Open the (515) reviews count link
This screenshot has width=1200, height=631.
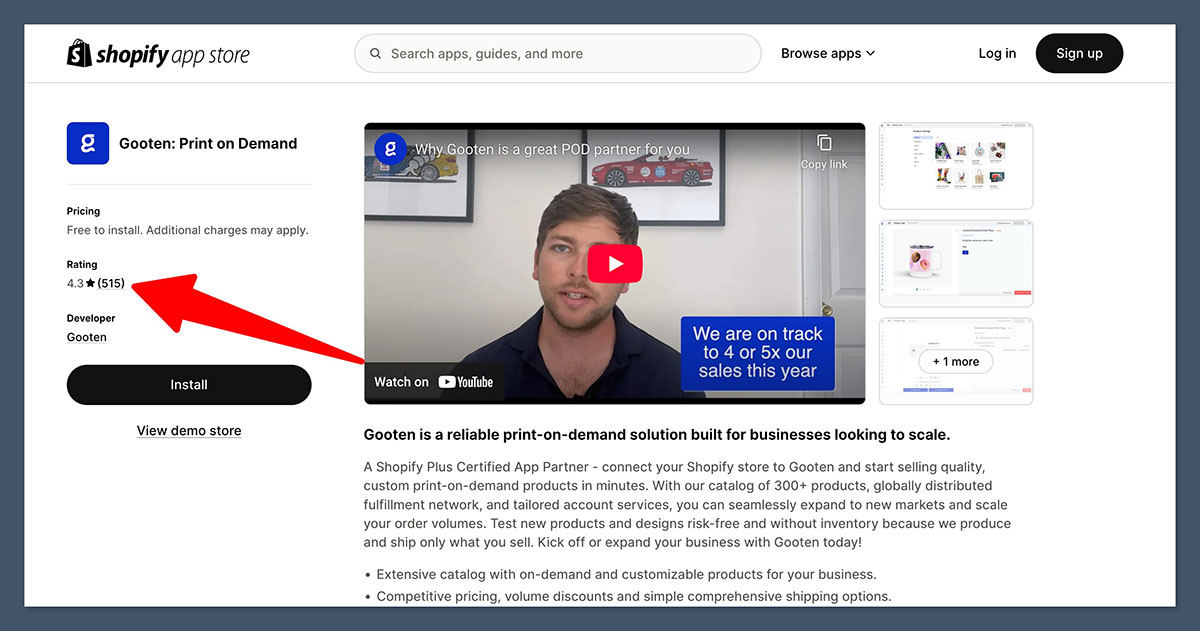(x=111, y=284)
